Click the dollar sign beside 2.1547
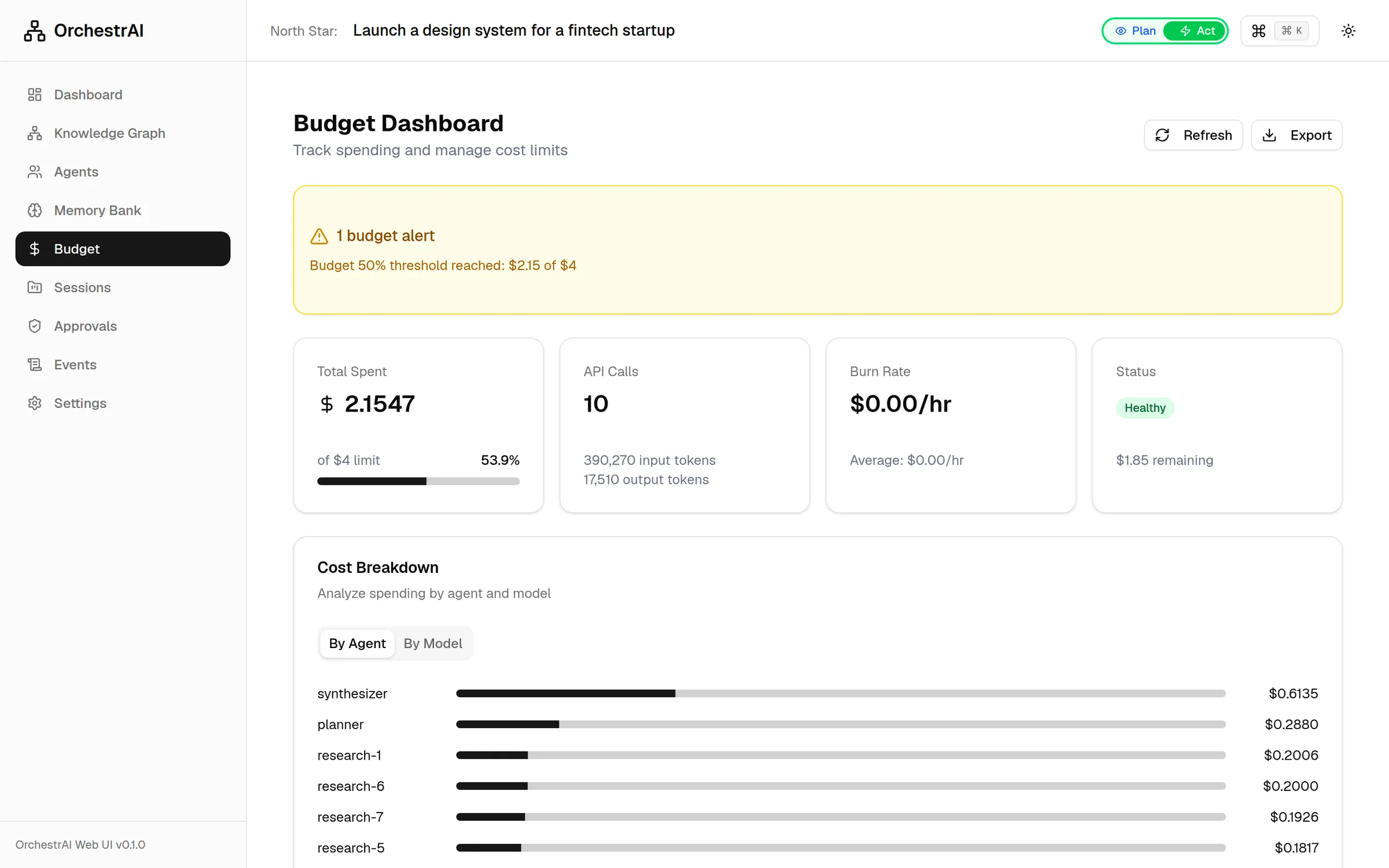1389x868 pixels. click(326, 404)
